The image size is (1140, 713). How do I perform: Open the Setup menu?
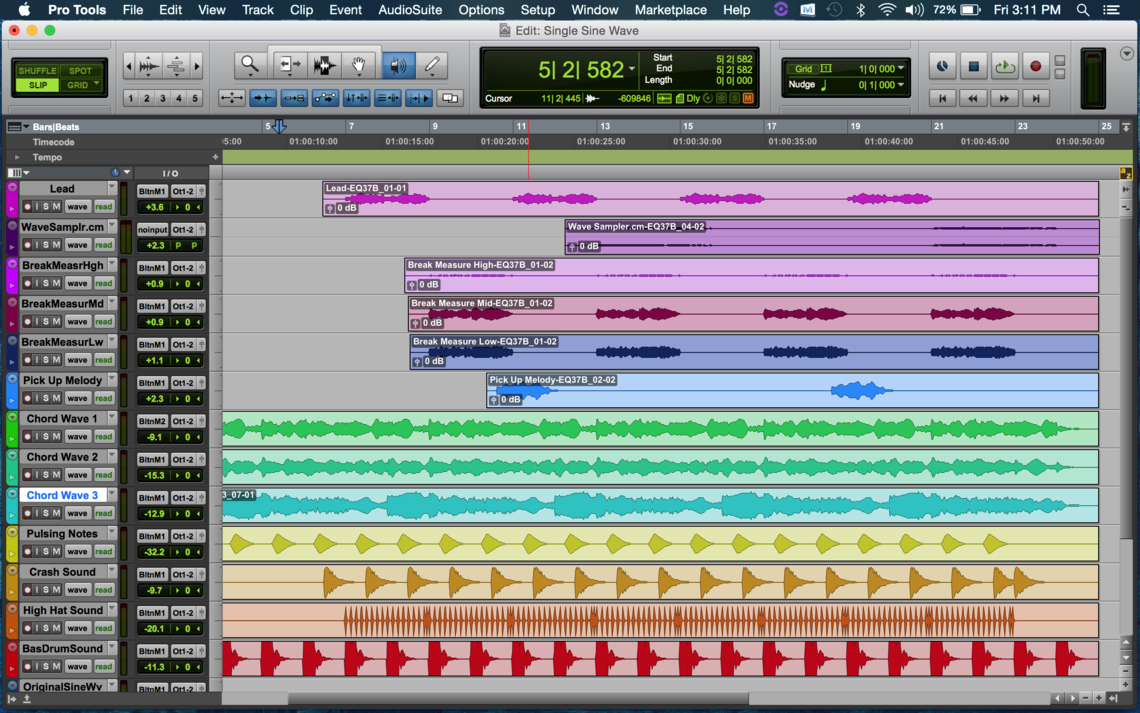[x=538, y=9]
